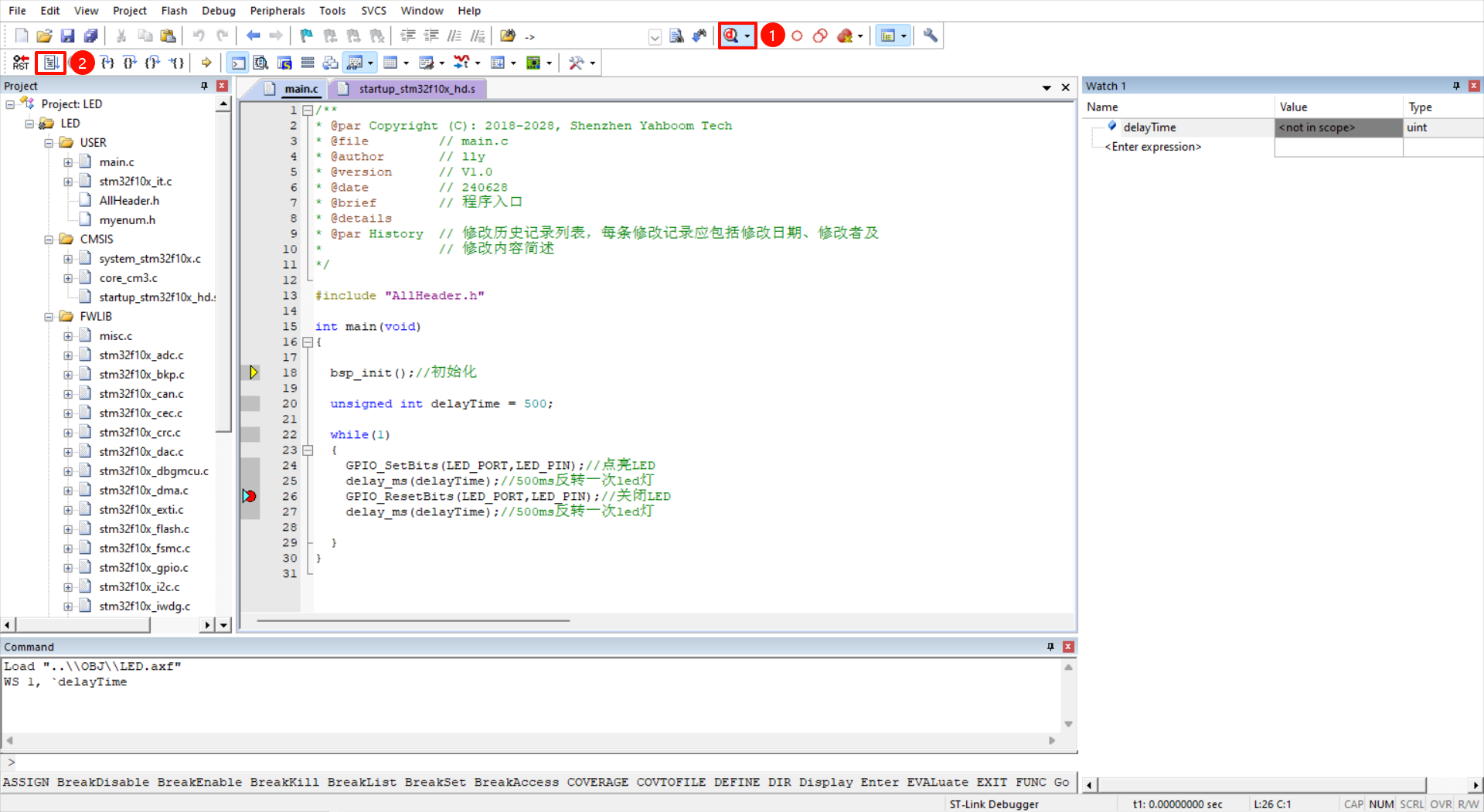The height and width of the screenshot is (812, 1484).
Task: Open the Call Stack window icon
Action: pos(331,63)
